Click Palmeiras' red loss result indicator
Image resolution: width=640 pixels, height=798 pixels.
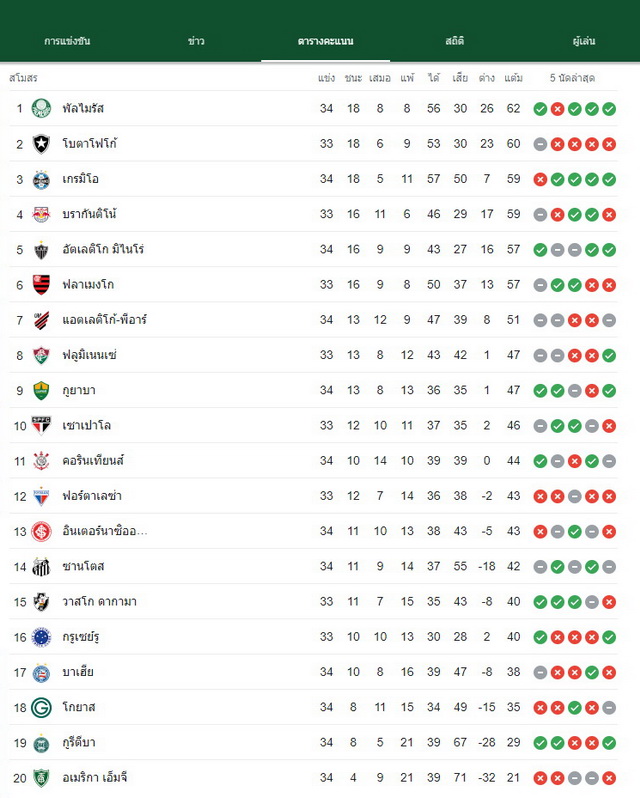(558, 109)
